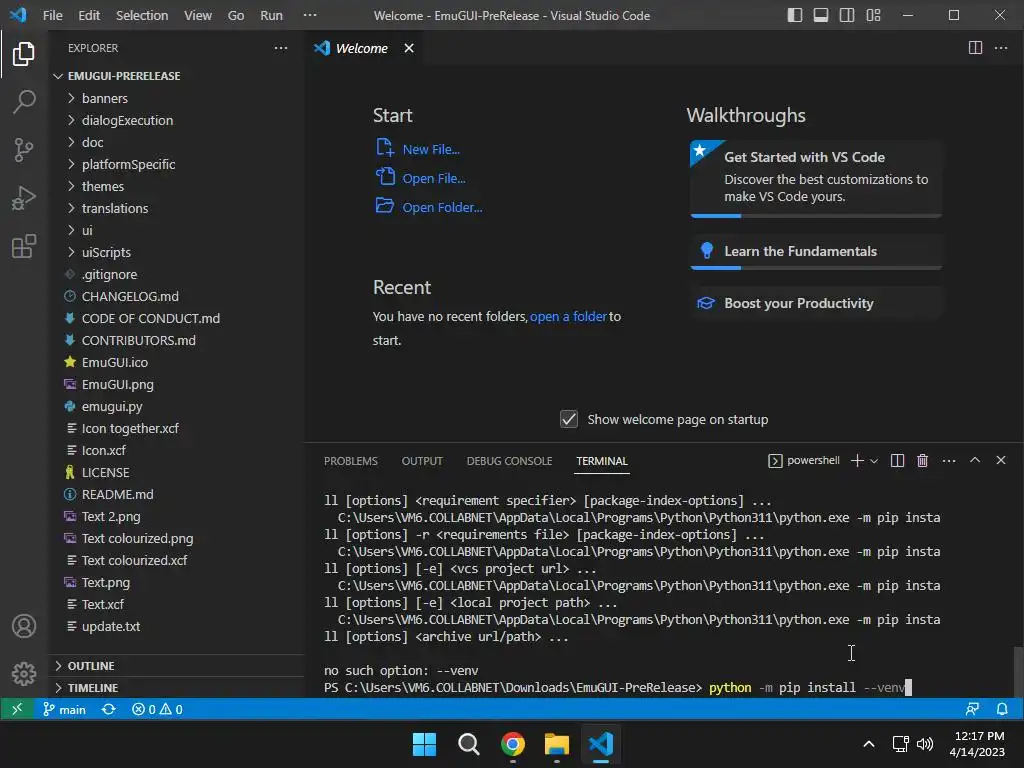The image size is (1024, 768).
Task: Open emugui.py in the explorer
Action: [176, 406]
